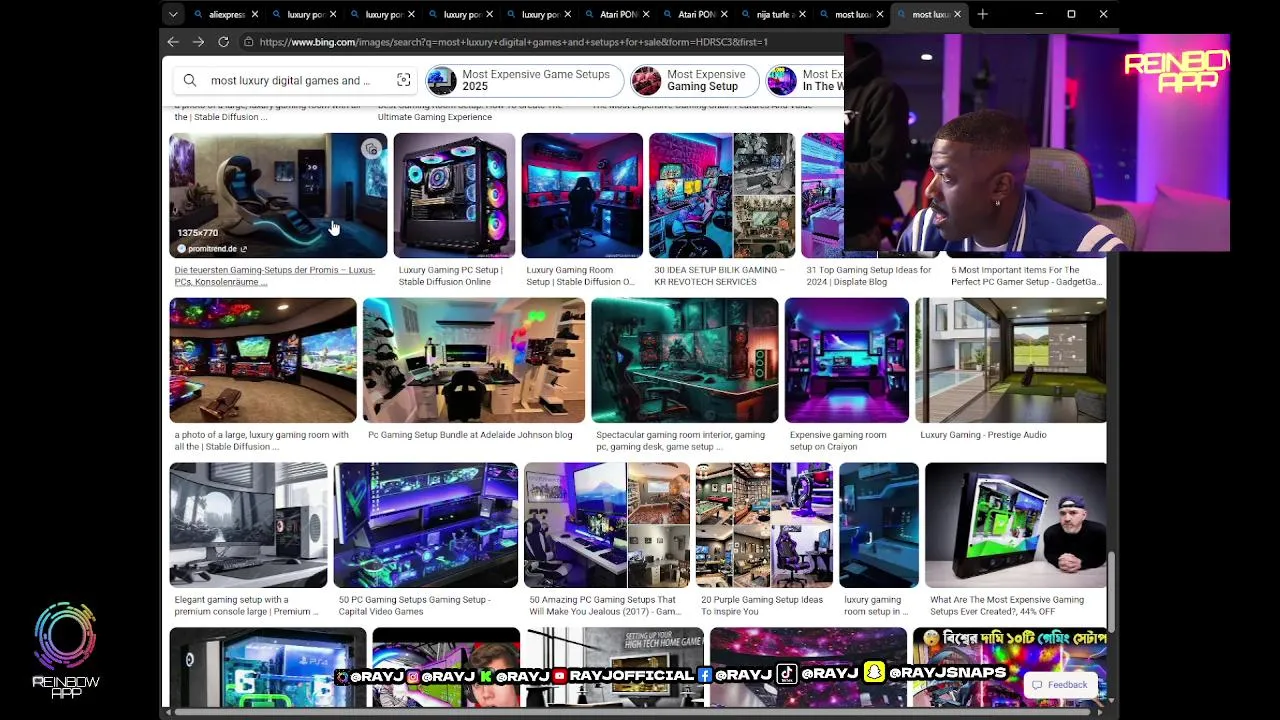
Task: Open '50 Amazing PC Gaming Setups' link
Action: tap(605, 605)
